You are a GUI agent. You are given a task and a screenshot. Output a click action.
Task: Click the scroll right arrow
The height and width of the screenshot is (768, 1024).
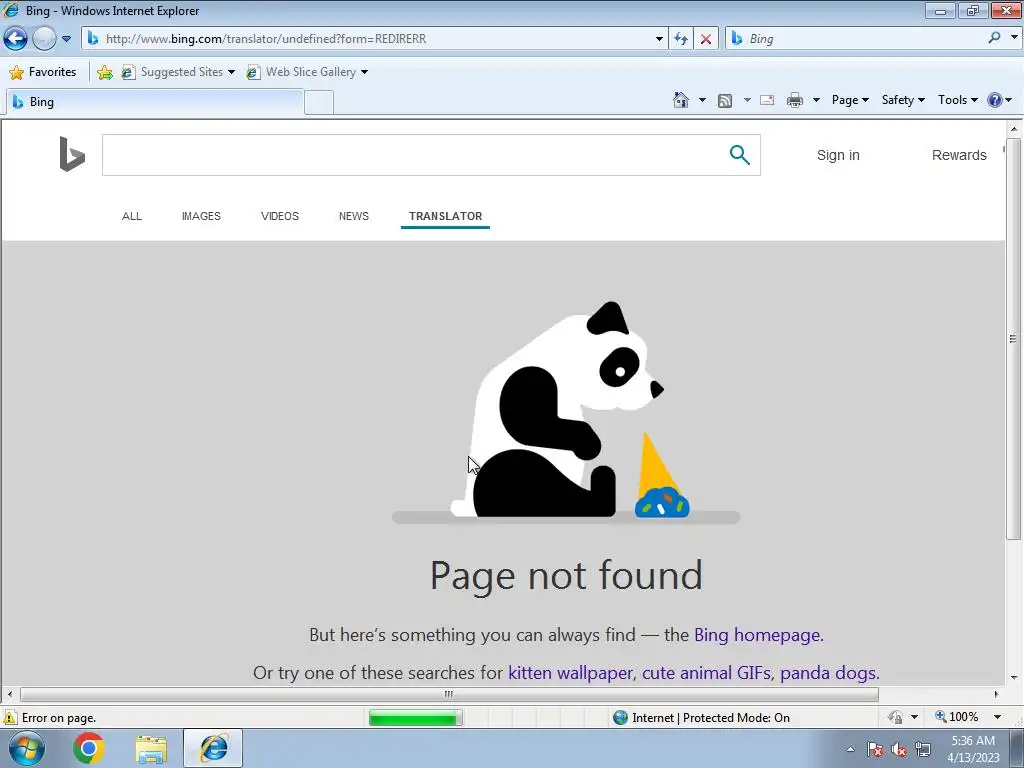(997, 694)
